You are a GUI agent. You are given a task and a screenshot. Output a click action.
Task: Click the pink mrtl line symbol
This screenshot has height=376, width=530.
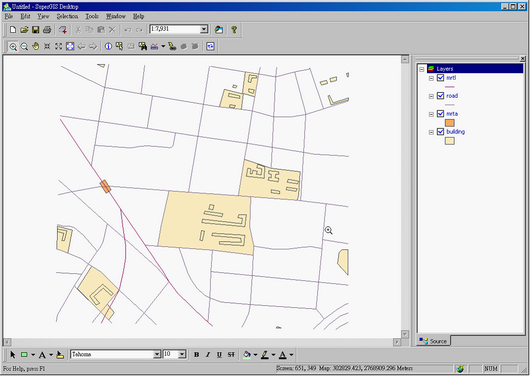click(x=450, y=87)
